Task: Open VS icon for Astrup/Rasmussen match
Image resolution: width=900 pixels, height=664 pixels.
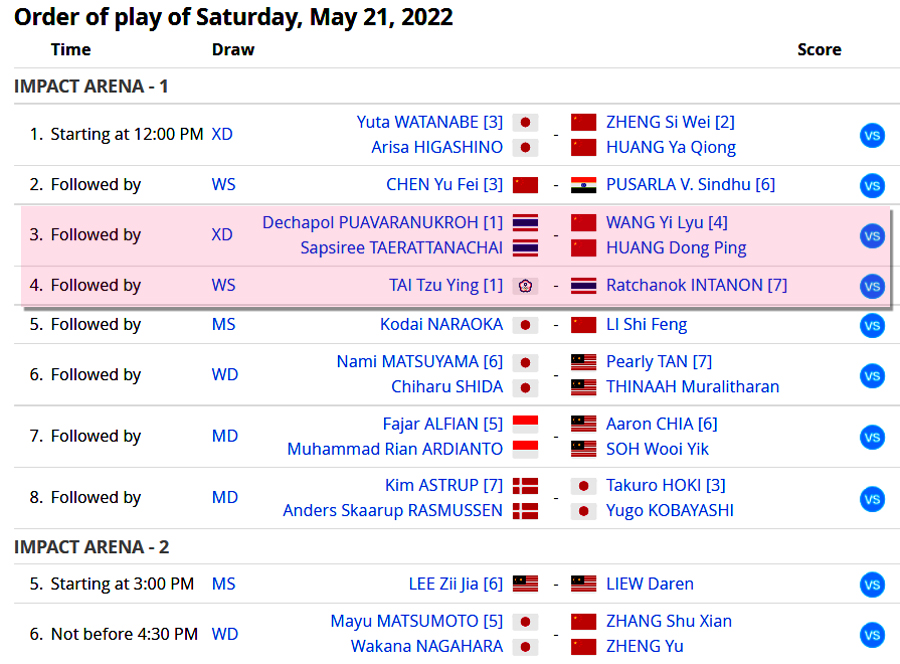Action: pos(872,498)
